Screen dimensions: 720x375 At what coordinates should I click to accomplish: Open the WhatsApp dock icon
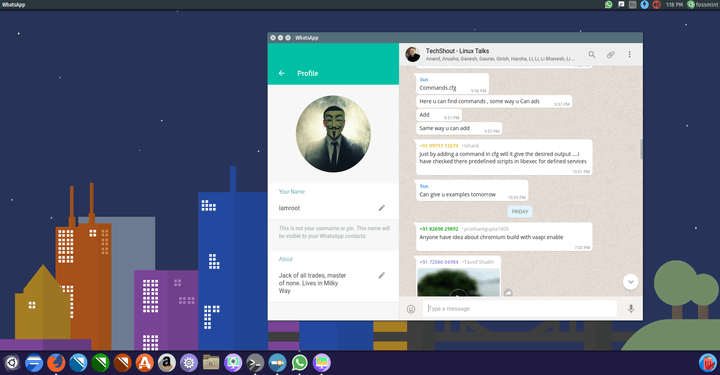(x=299, y=363)
